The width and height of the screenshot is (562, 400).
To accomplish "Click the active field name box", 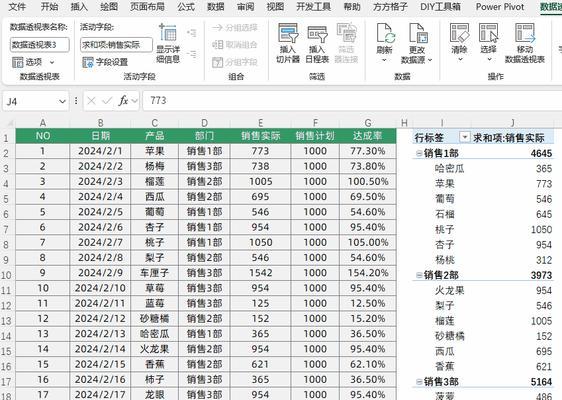I will coord(116,45).
